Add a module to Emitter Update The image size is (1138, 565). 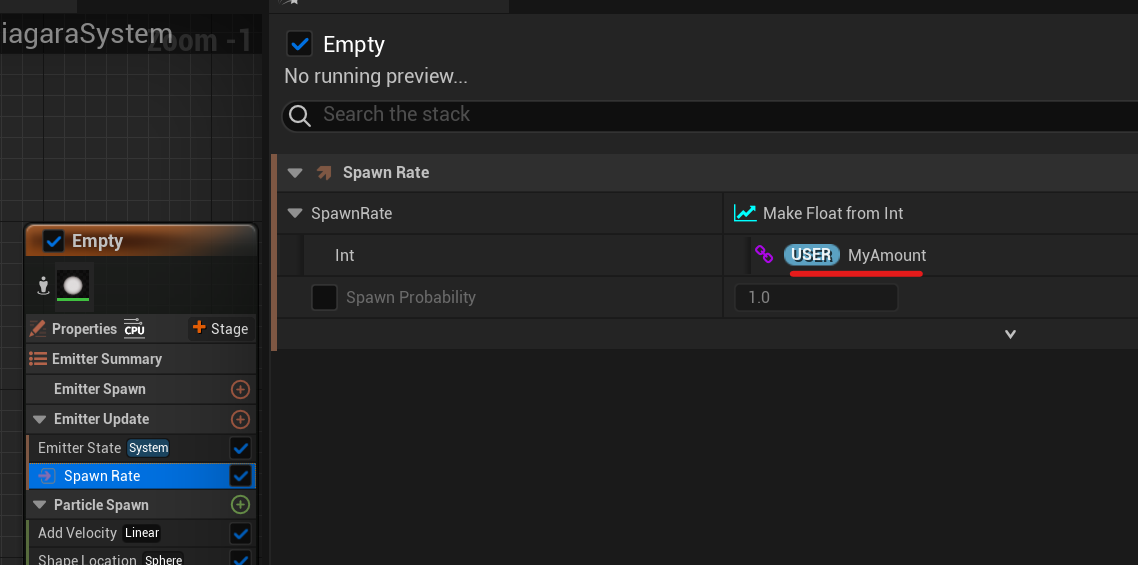(x=240, y=419)
